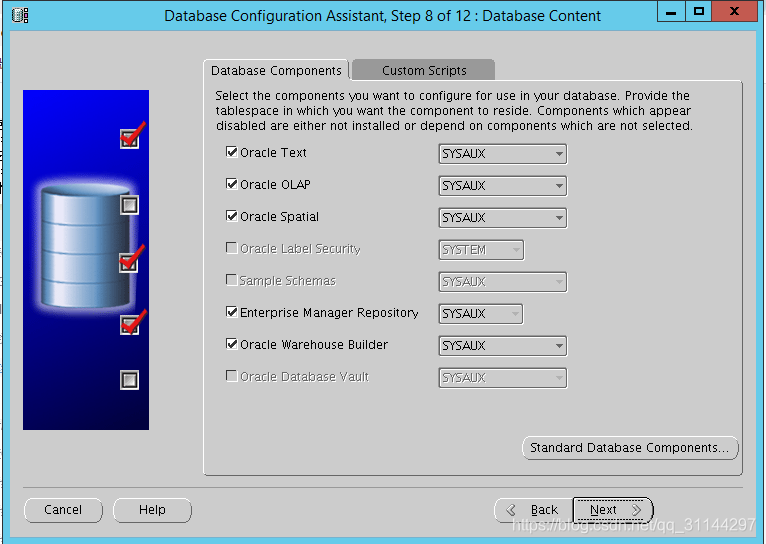The height and width of the screenshot is (544, 766).
Task: Click the database cylinder illustration
Action: 85,246
